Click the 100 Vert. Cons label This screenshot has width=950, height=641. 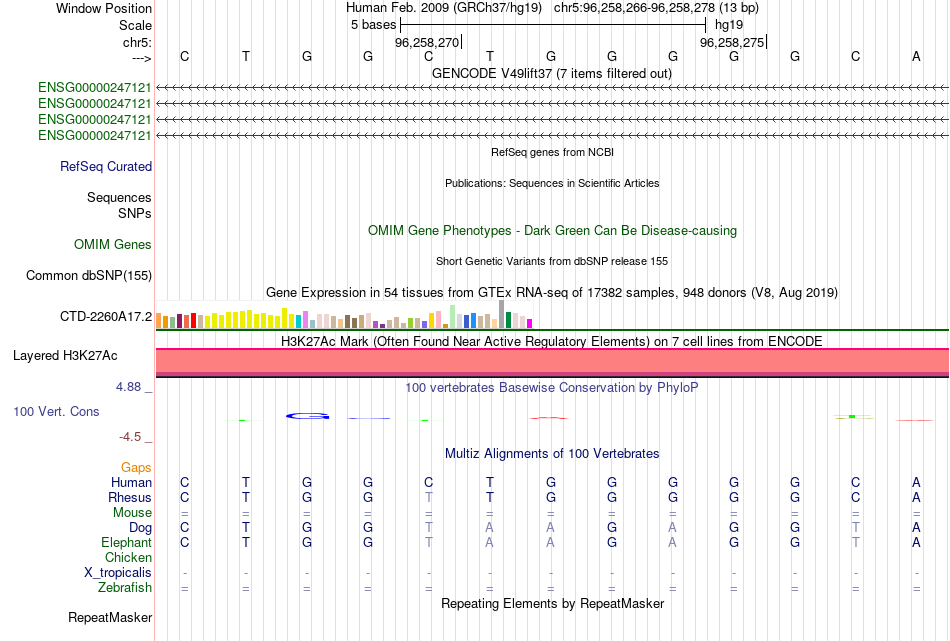click(x=56, y=411)
